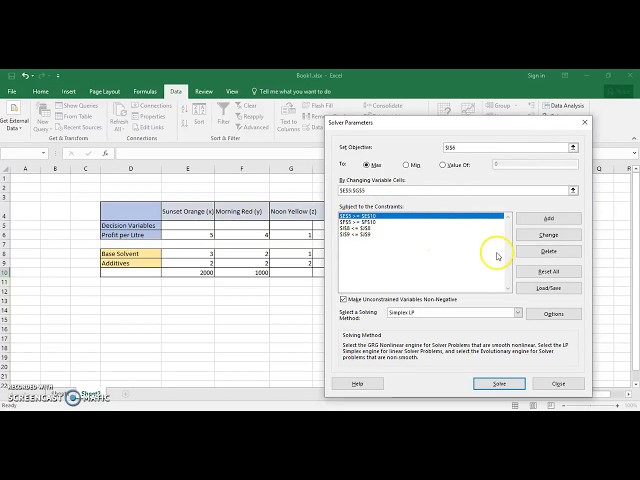Select the Max radio button
640x480 pixels.
point(366,165)
